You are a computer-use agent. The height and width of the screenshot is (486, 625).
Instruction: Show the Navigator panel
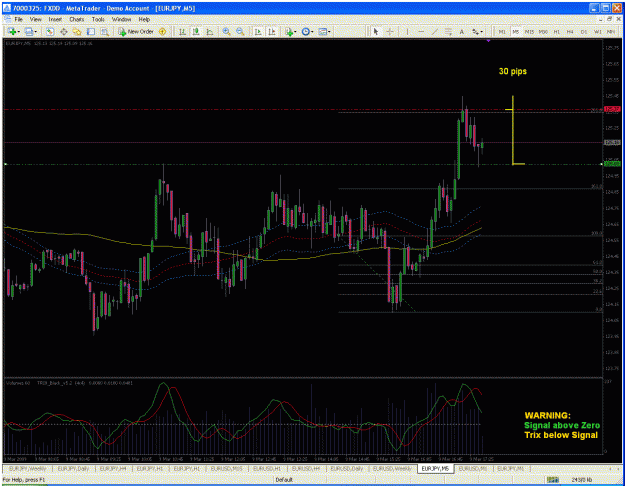coord(77,31)
